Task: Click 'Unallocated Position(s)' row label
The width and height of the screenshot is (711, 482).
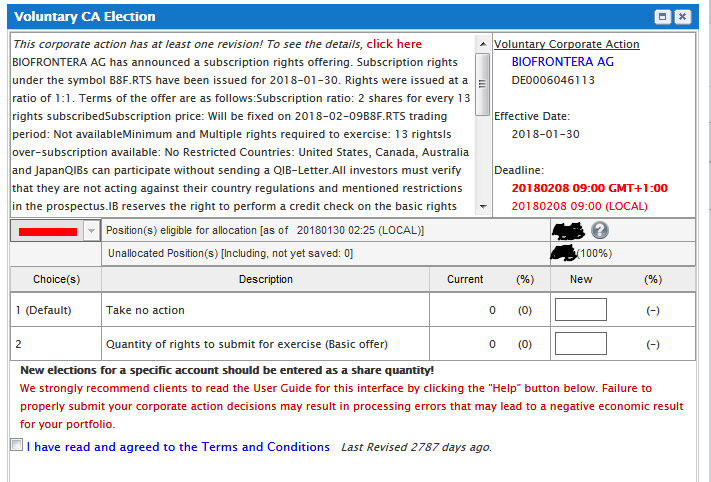Action: tap(230, 253)
